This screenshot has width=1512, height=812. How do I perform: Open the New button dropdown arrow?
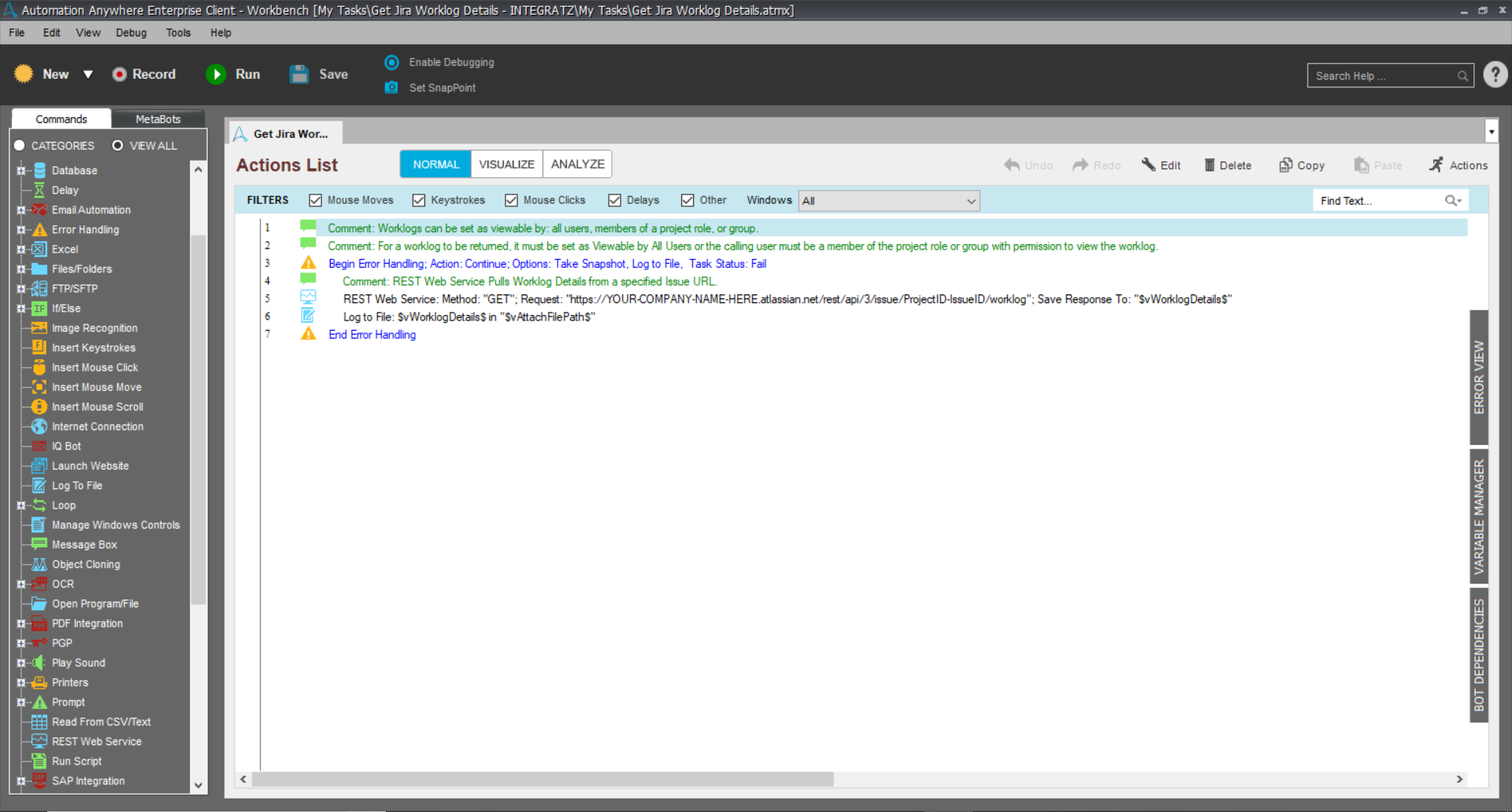point(88,74)
